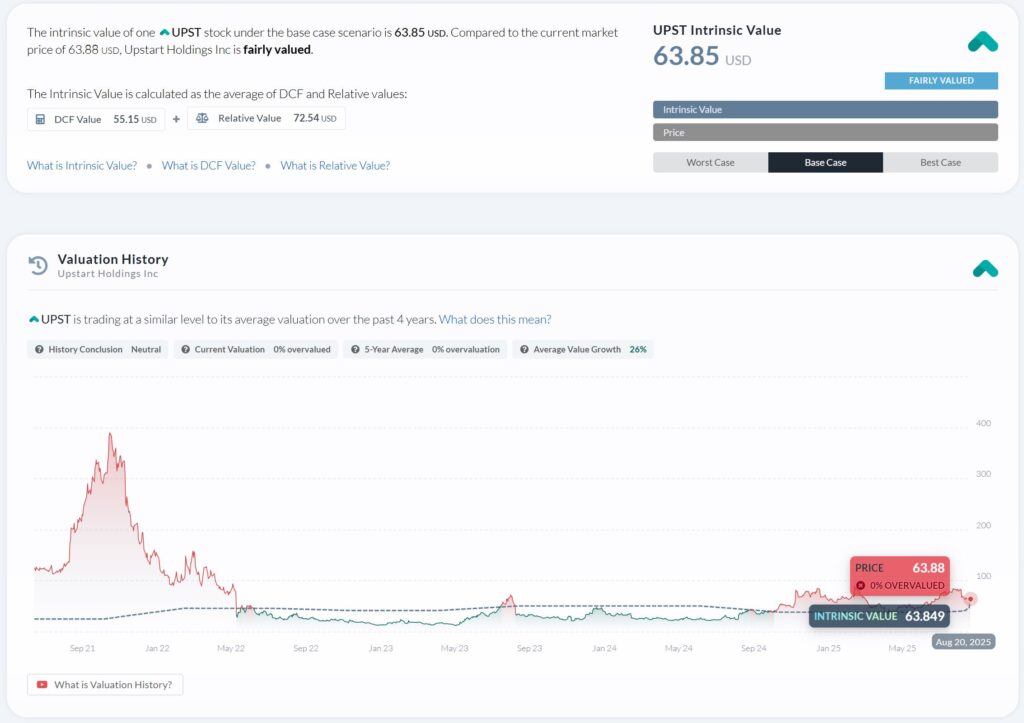This screenshot has width=1024, height=723.
Task: Click the question icon next to Current Valuation
Action: (x=185, y=350)
